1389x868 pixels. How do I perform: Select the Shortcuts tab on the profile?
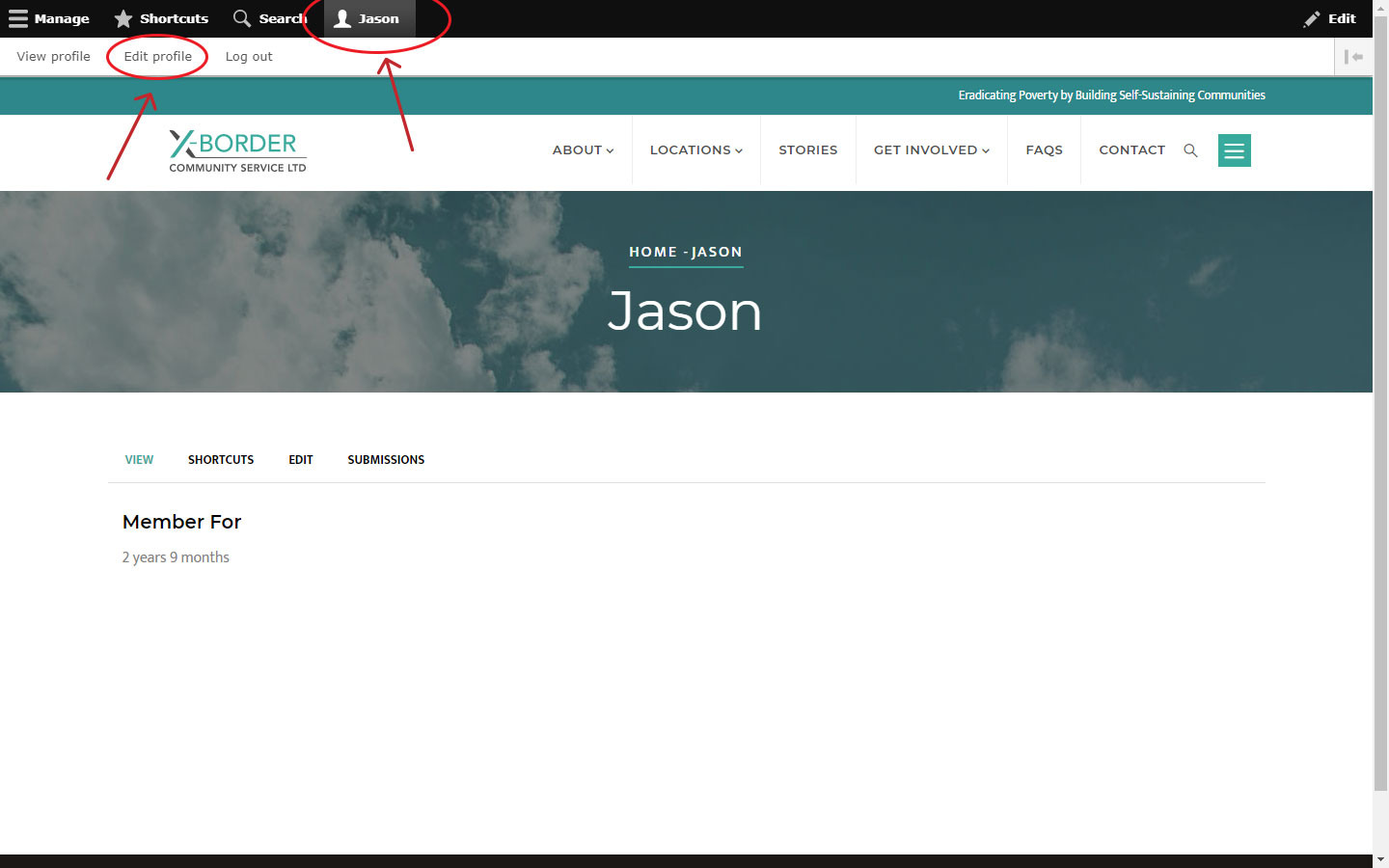221,460
